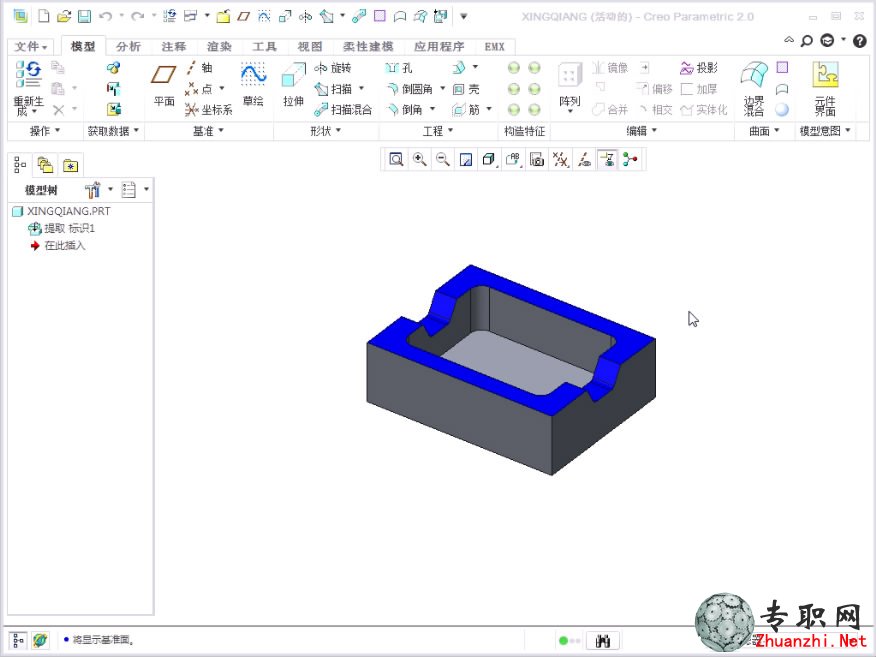The height and width of the screenshot is (657, 876).
Task: Click the Refit view icon
Action: 396,160
